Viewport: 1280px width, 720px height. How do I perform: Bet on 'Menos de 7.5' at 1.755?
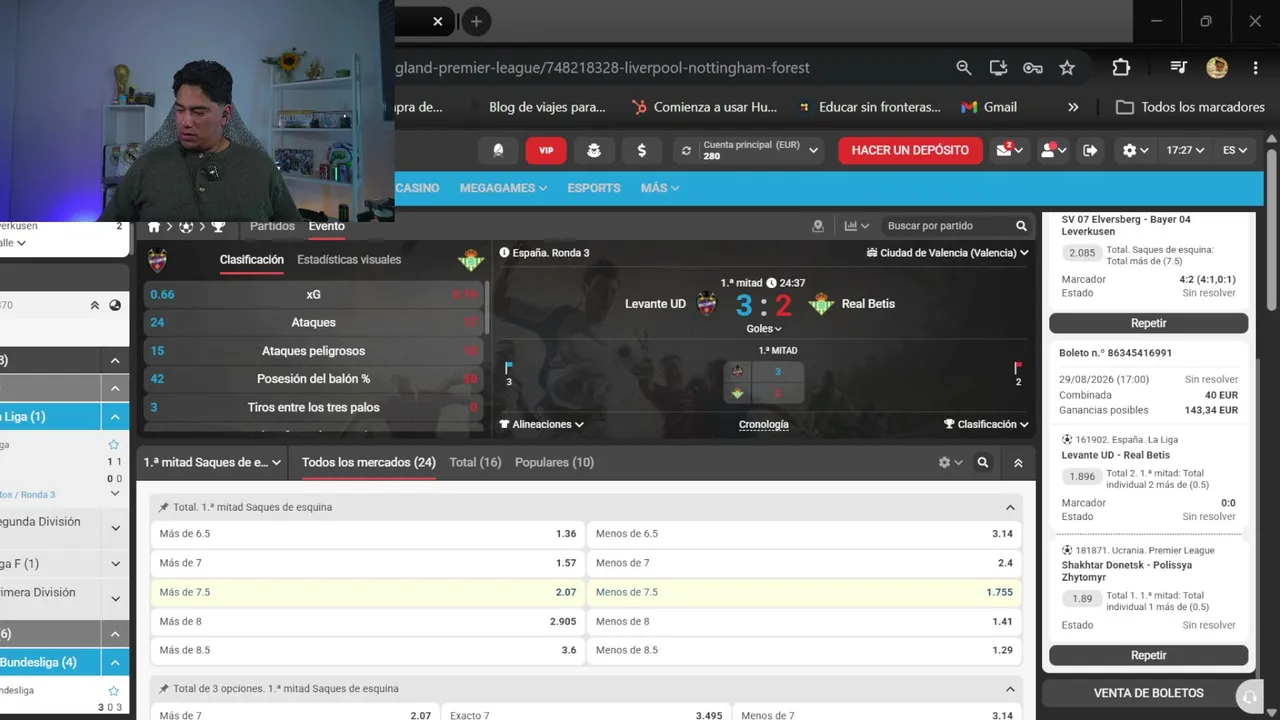point(804,592)
